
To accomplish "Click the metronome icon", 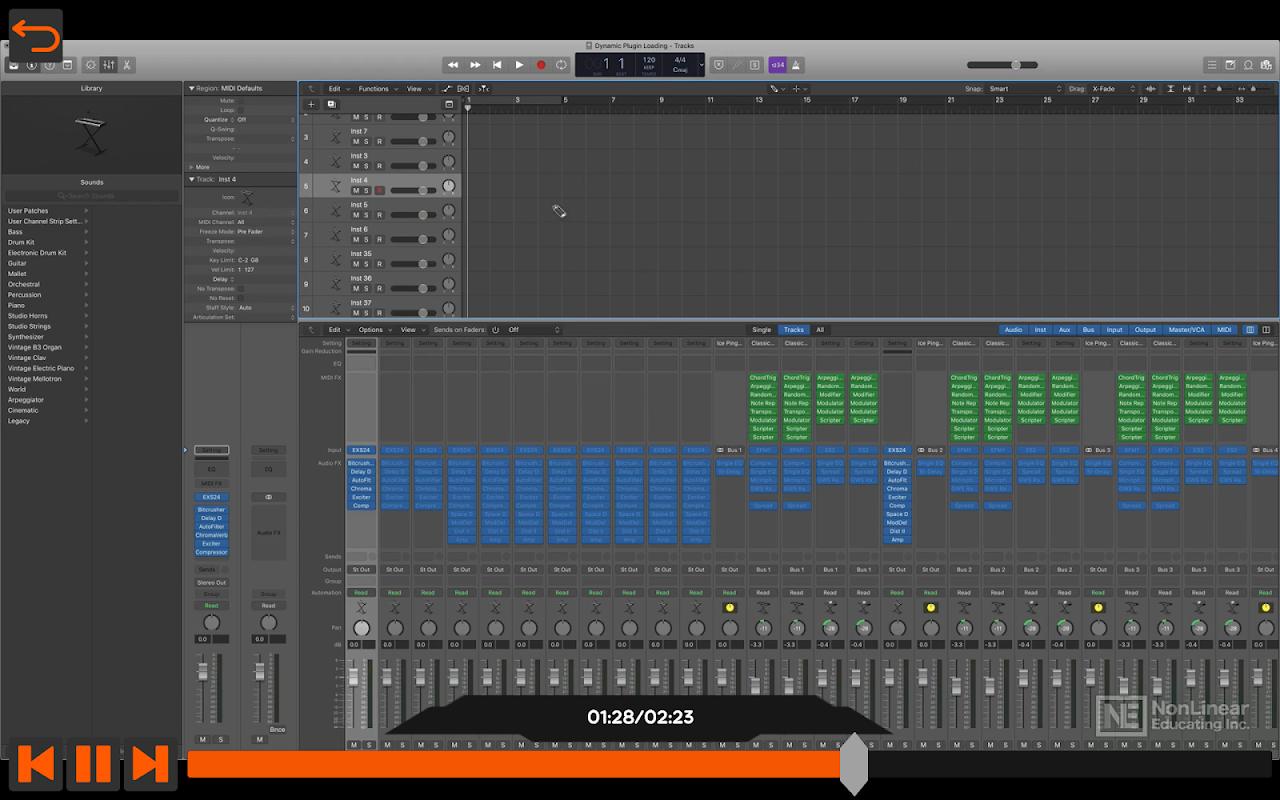I will pyautogui.click(x=796, y=65).
